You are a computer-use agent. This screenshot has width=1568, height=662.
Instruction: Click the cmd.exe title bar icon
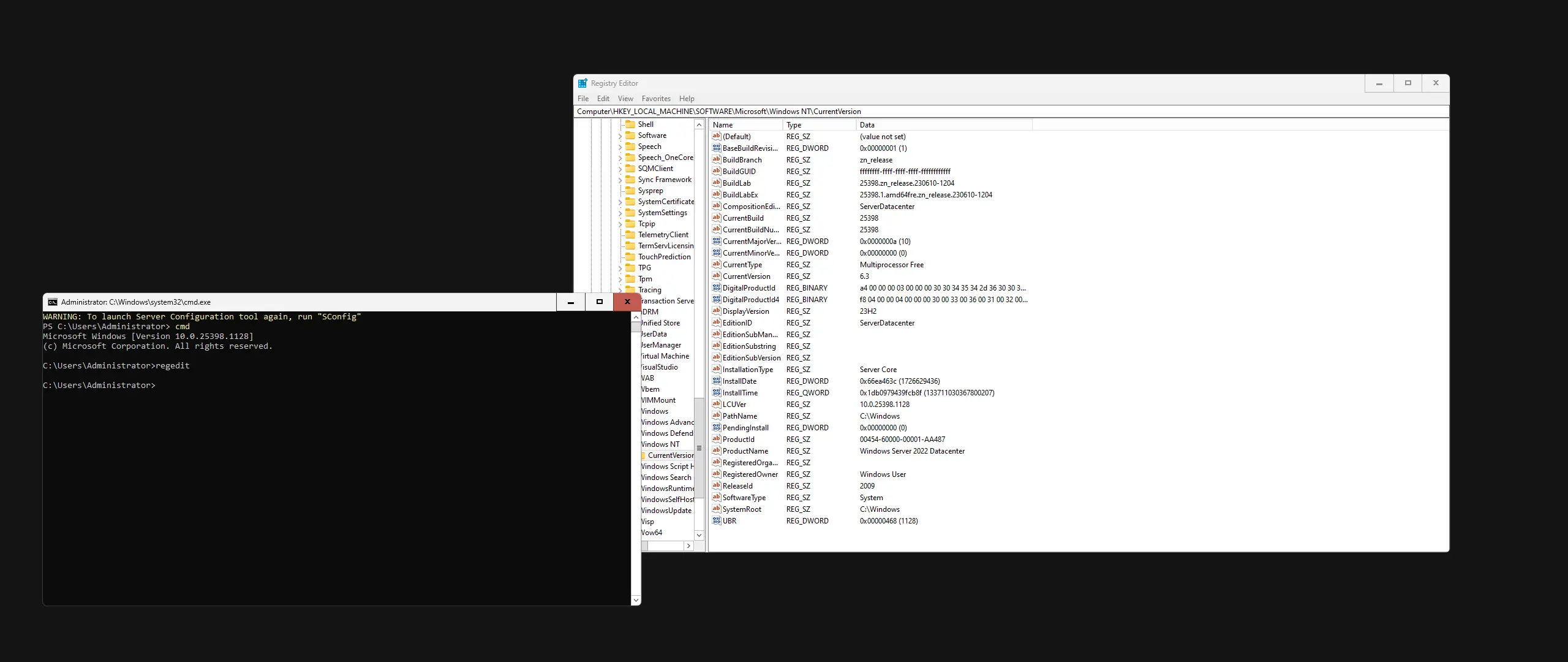coord(53,302)
